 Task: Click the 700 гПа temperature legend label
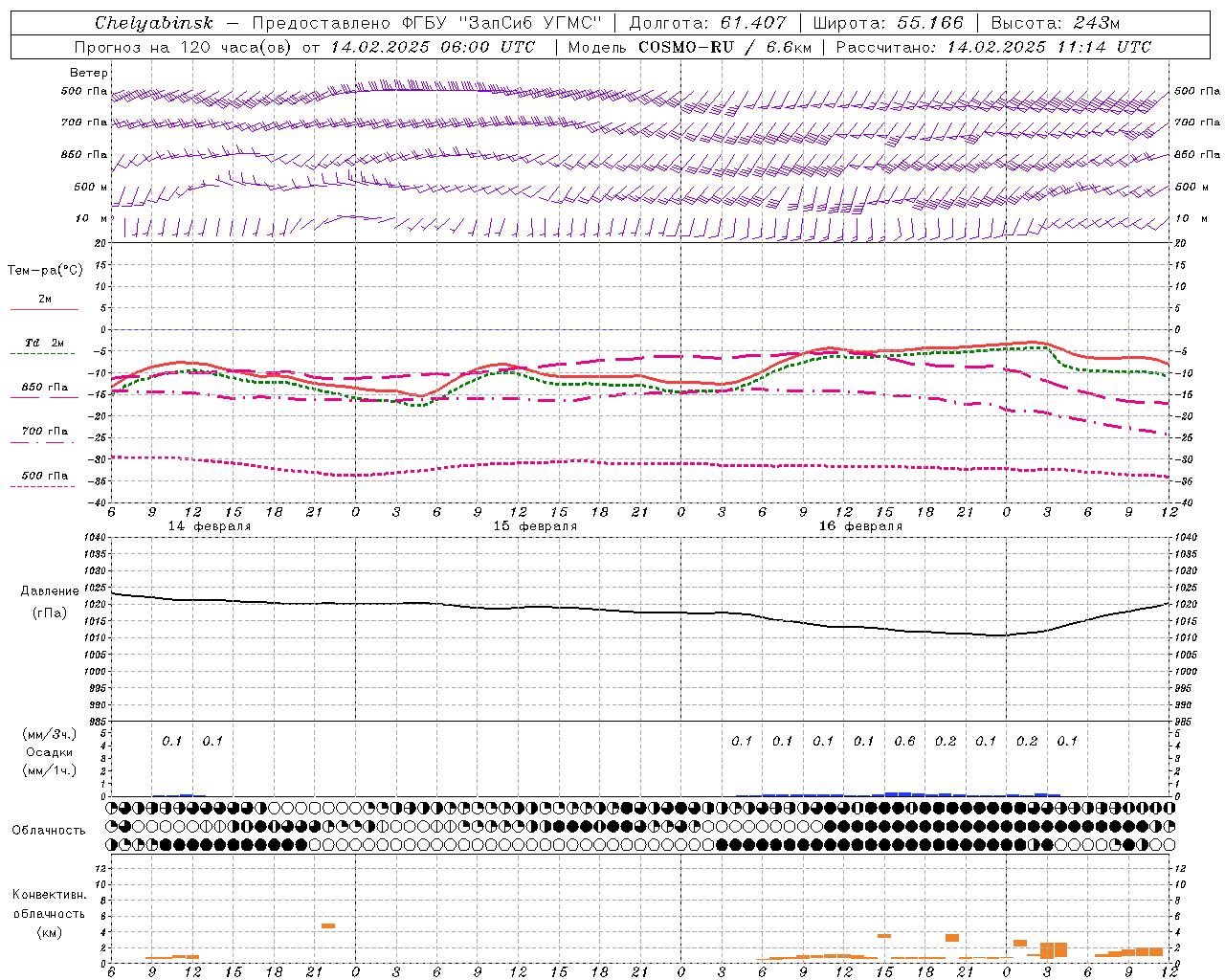pos(45,432)
